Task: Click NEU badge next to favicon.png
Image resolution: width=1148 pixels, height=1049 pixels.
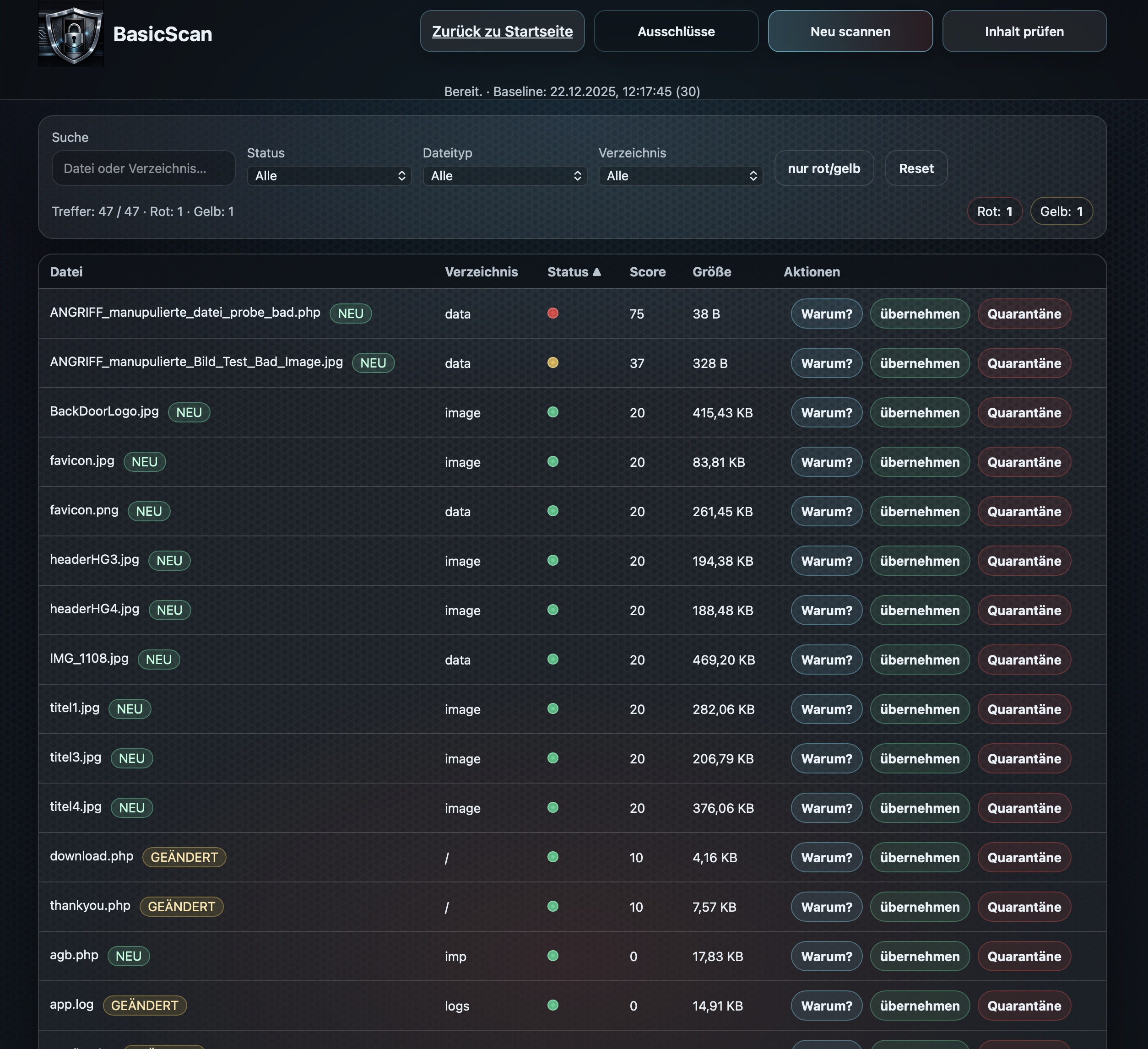Action: click(x=149, y=511)
